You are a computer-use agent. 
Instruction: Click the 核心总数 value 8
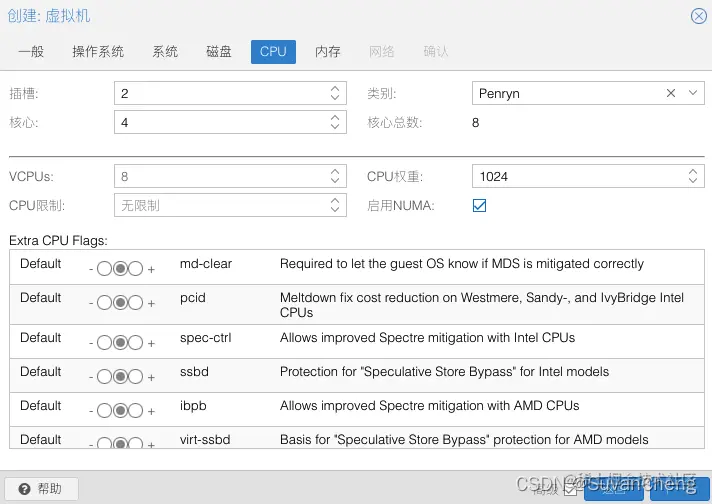point(475,123)
